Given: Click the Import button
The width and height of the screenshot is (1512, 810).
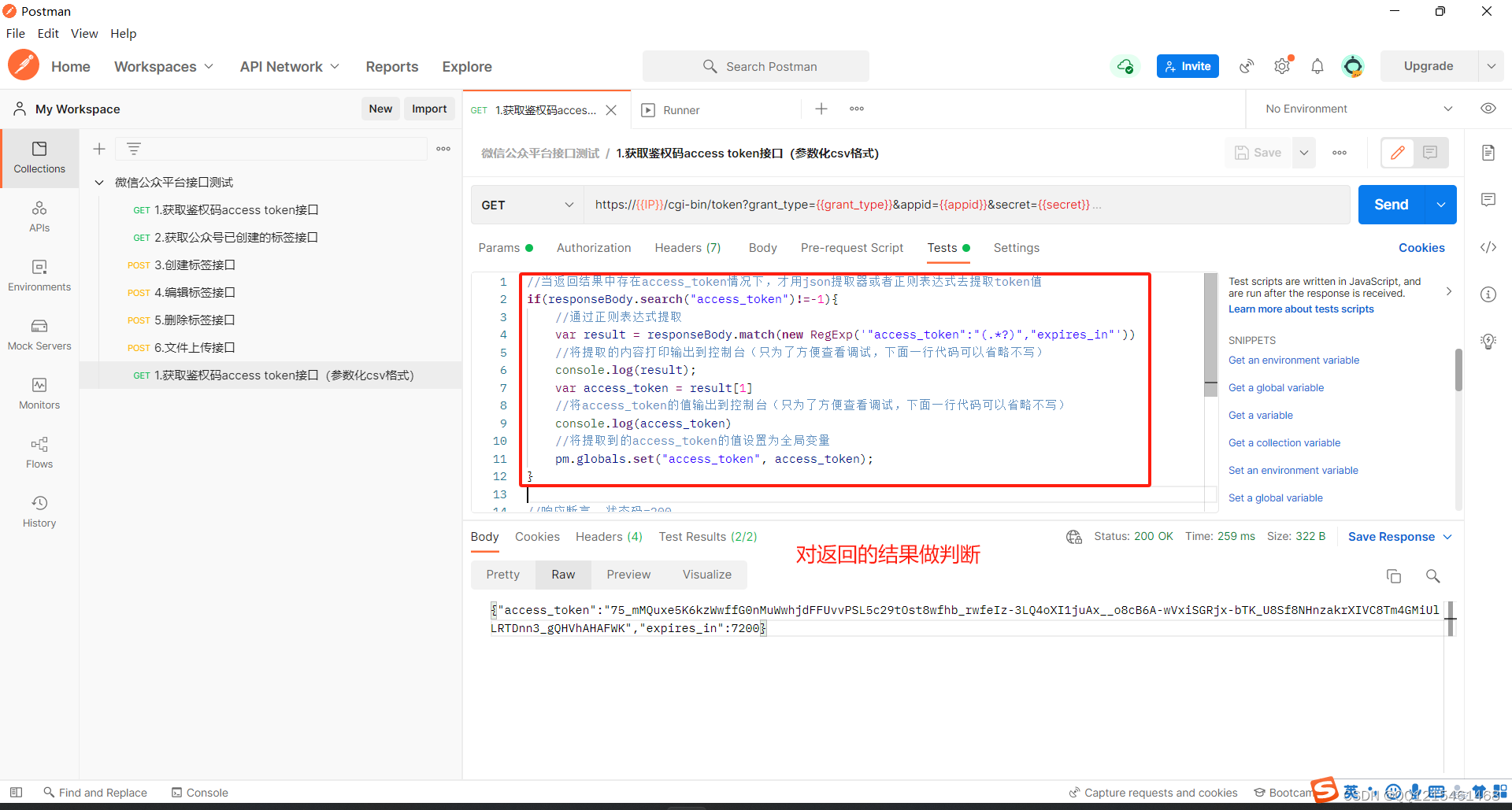Looking at the screenshot, I should [x=429, y=109].
